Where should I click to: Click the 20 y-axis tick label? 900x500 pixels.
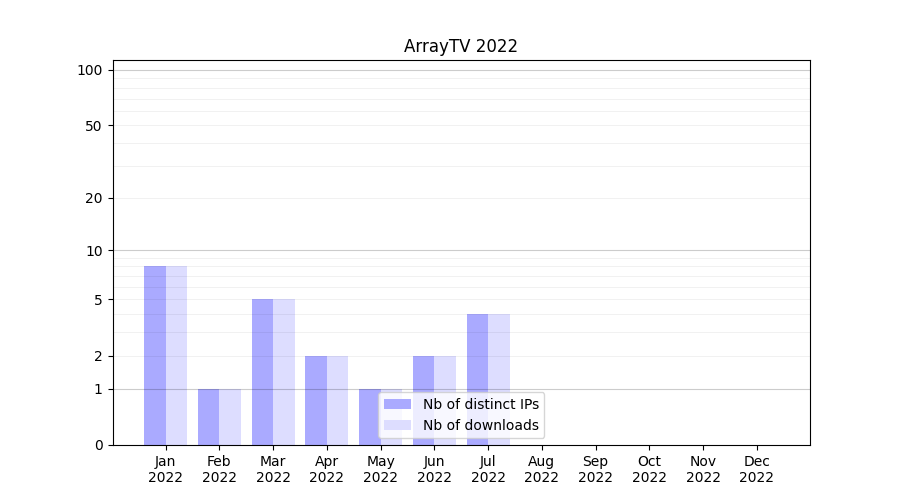tap(94, 198)
